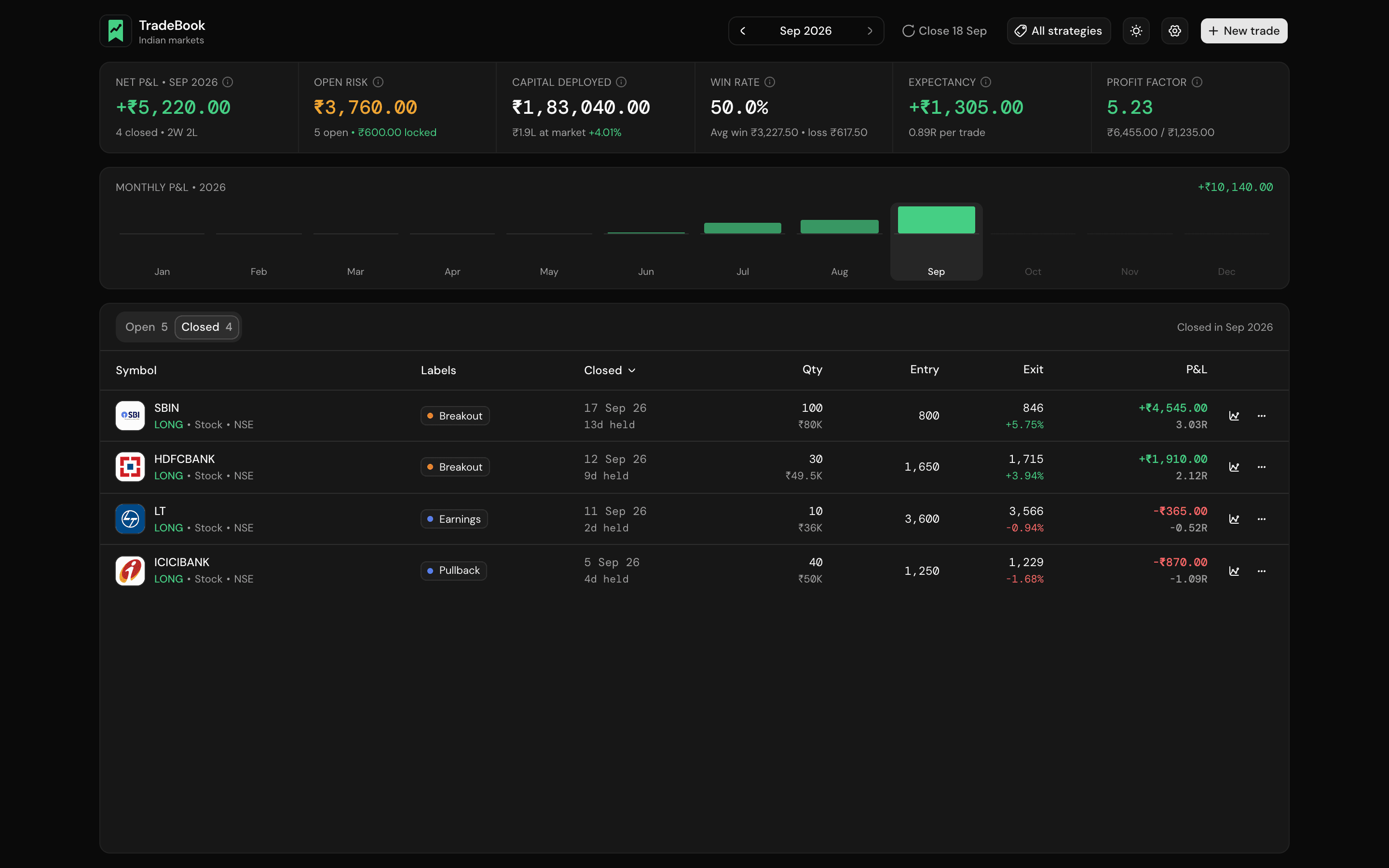Screen dimensions: 1389x868
Task: Click the HDFCBANK logo thumbnail
Action: coord(130,467)
